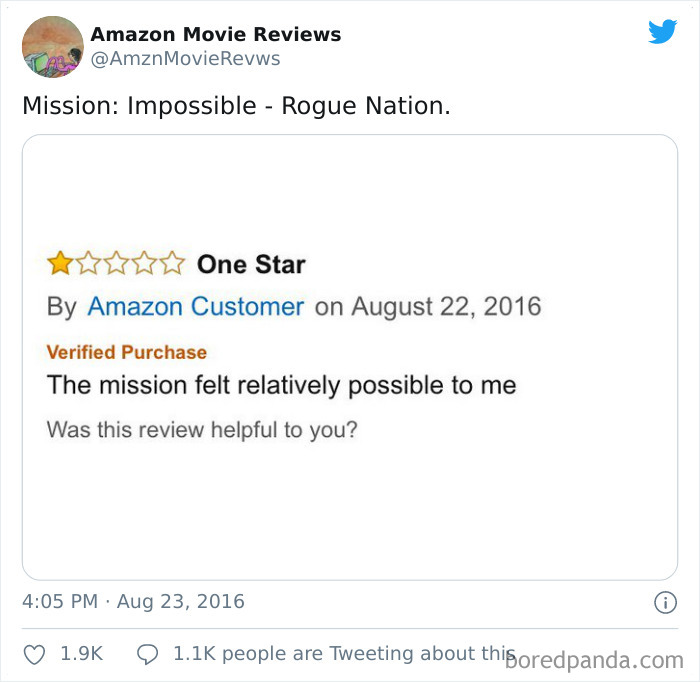Click the review text about the mission
Screen dimensions: 700x682
(x=282, y=385)
